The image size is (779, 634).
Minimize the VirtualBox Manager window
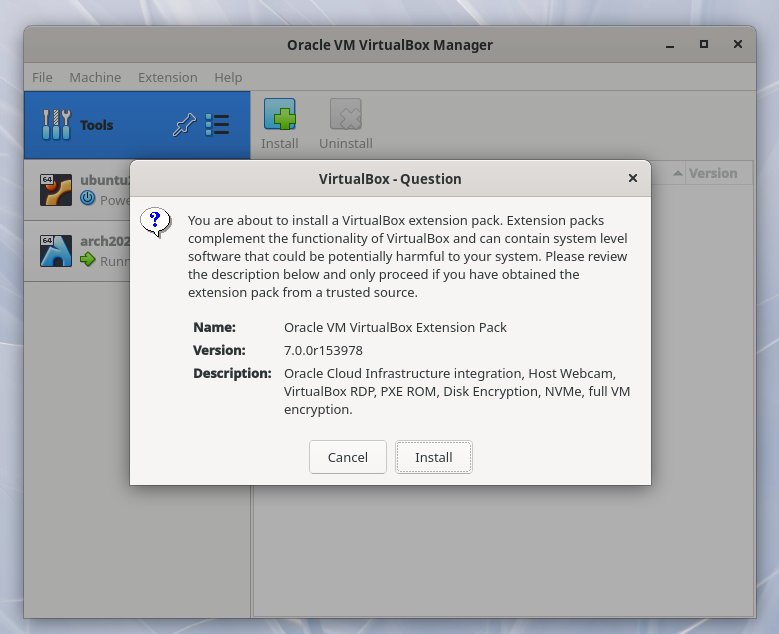[x=670, y=45]
